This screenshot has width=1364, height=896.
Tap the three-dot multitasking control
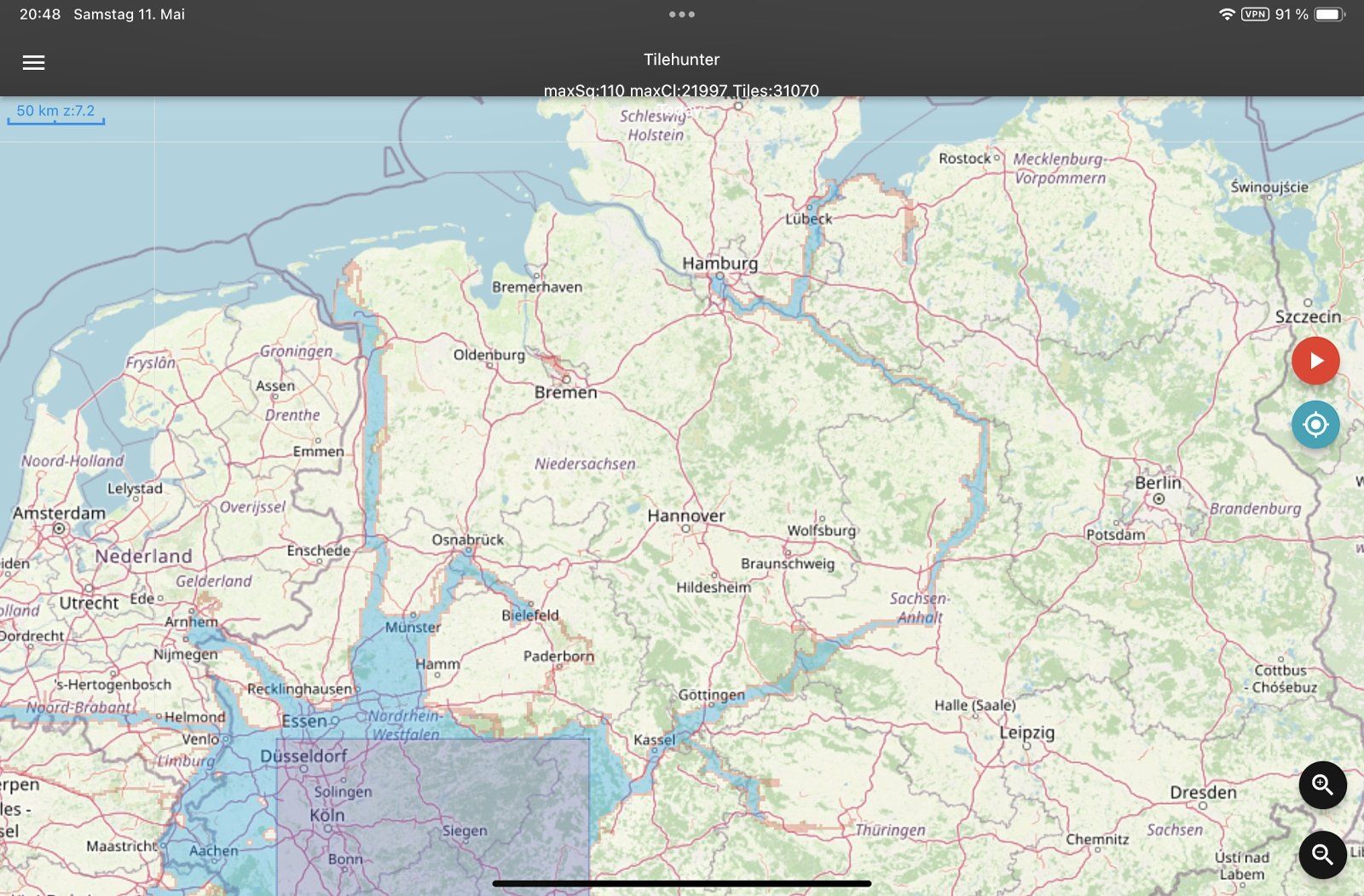[681, 14]
